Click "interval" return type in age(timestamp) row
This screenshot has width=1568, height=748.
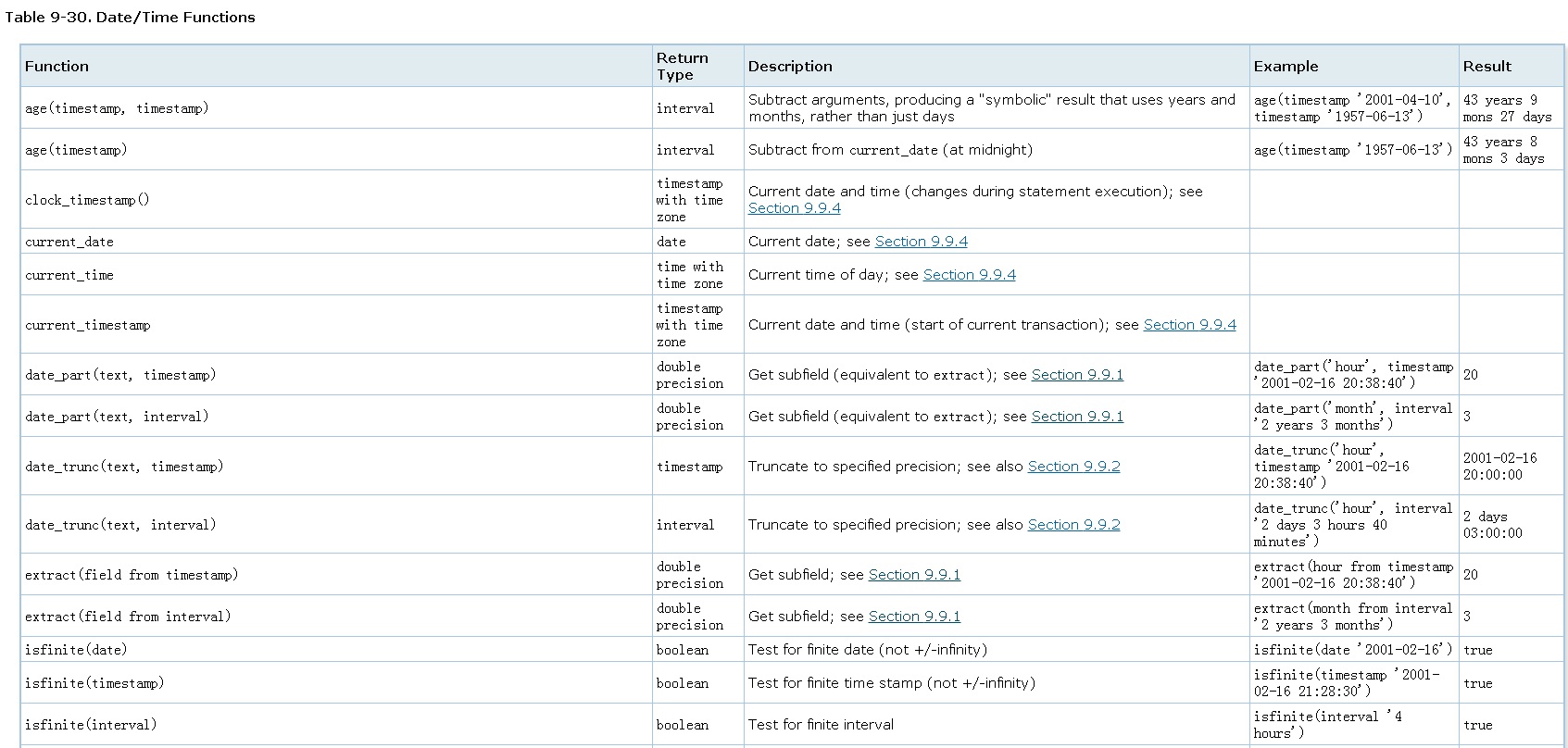click(x=686, y=150)
